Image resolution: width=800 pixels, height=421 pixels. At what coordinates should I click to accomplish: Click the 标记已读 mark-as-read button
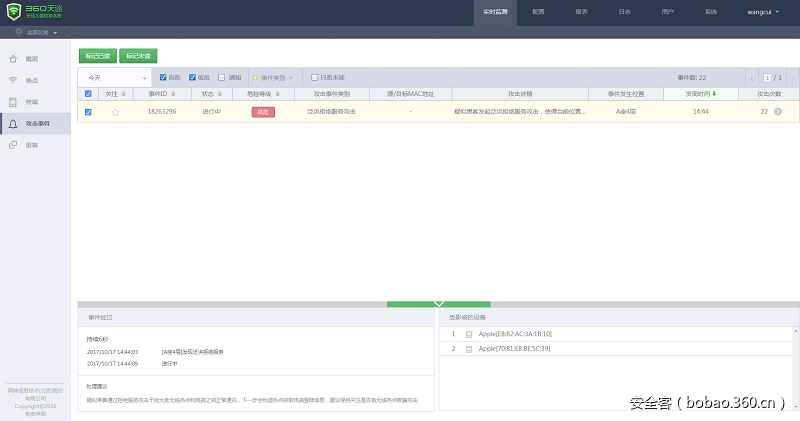97,56
